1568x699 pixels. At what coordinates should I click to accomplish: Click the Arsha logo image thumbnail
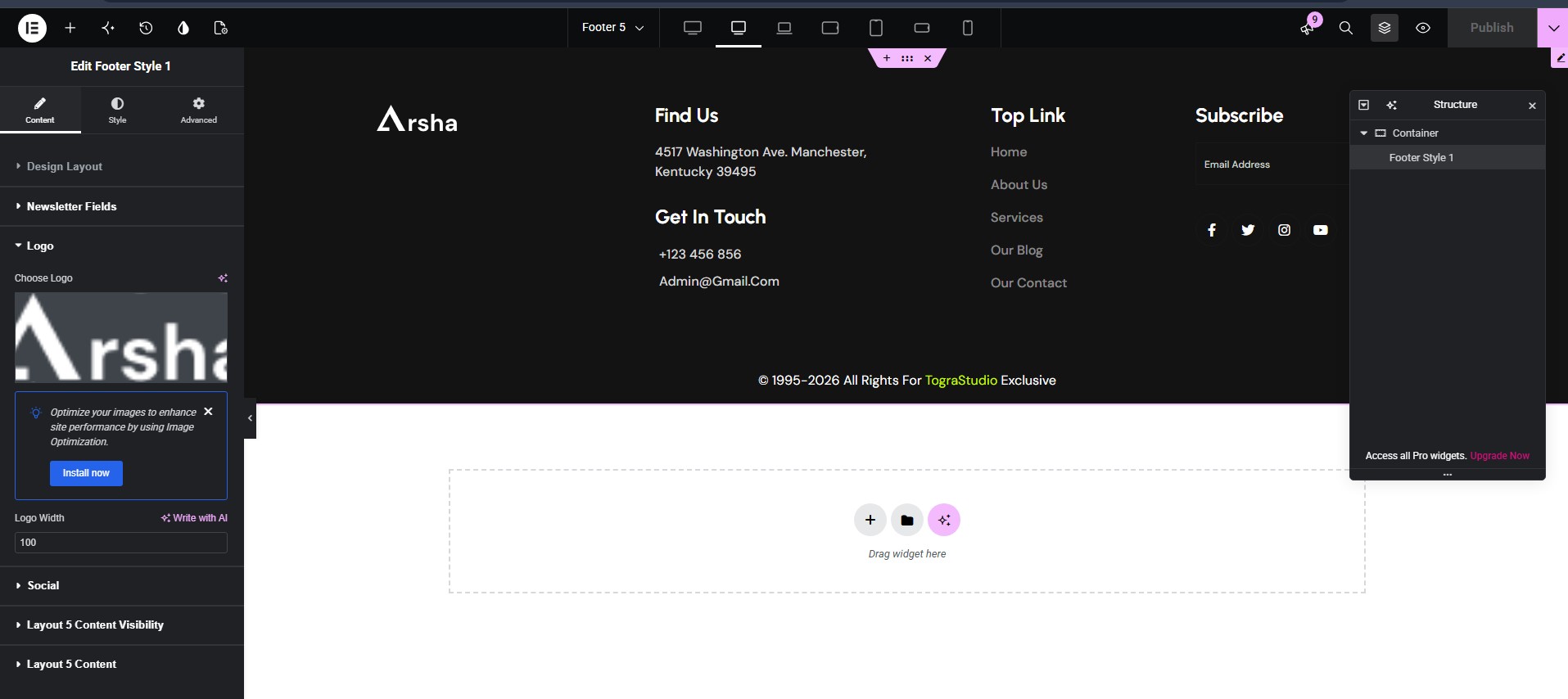pos(121,337)
